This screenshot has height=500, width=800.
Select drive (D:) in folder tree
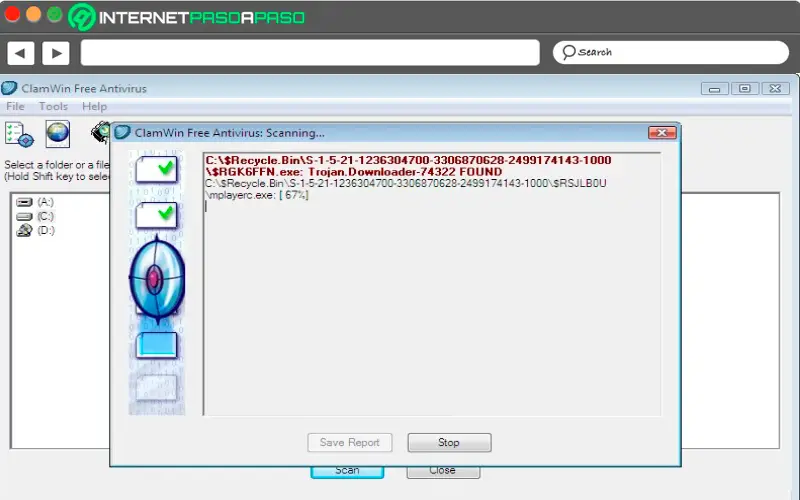45,231
